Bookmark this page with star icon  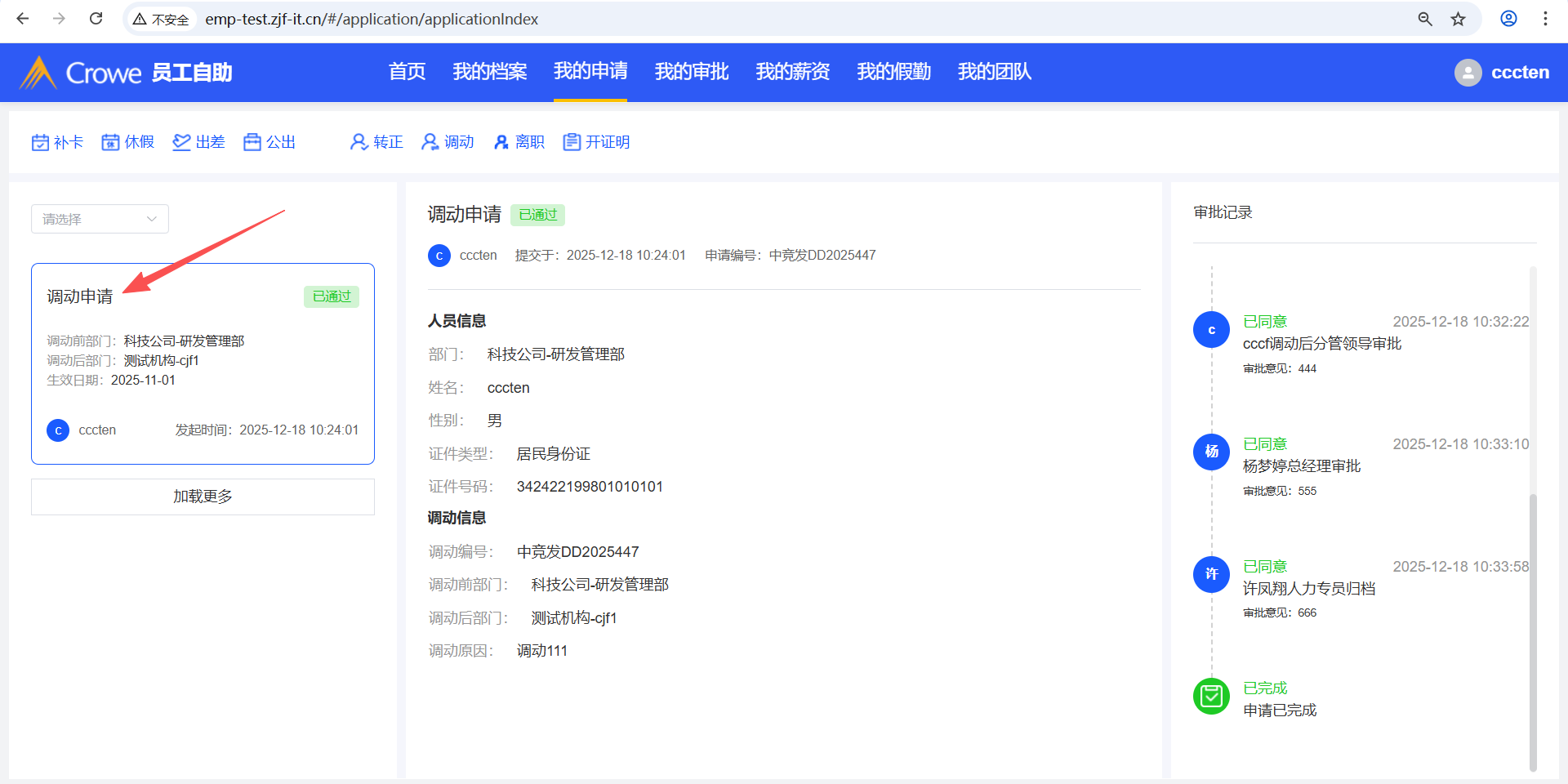click(1458, 19)
